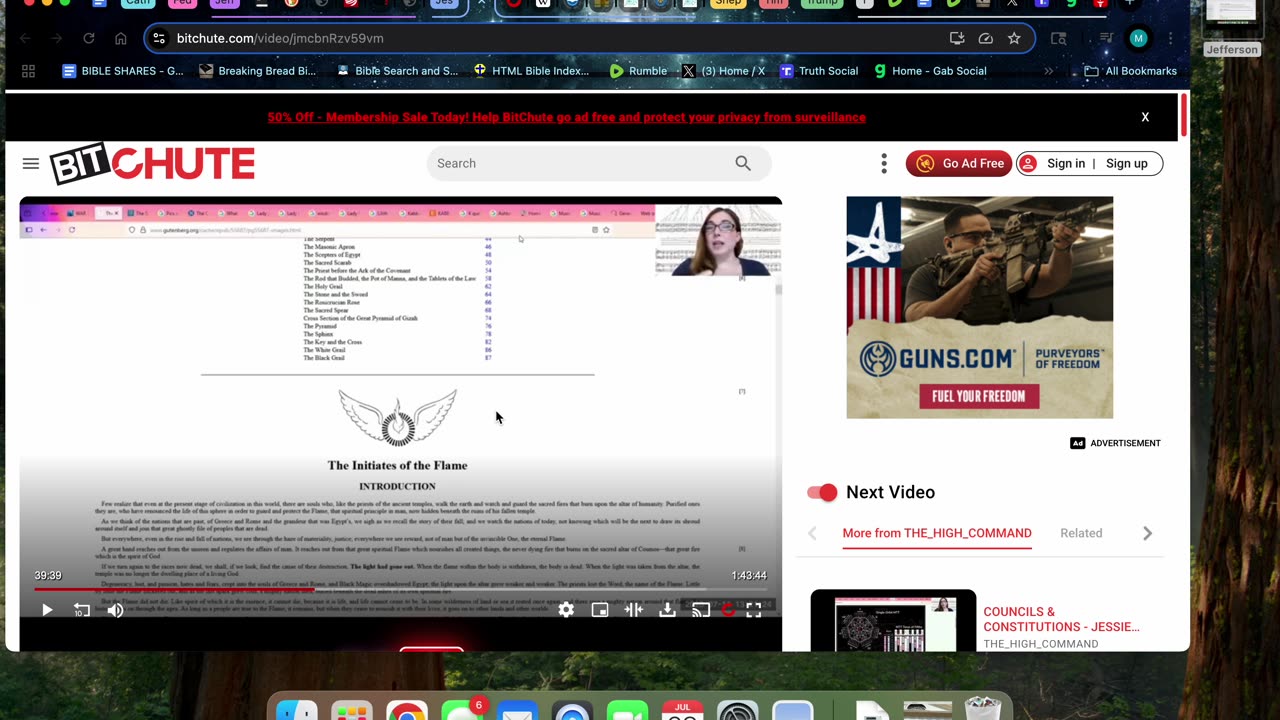Click Go Ad Free button
Screen dimensions: 1280x720
click(959, 163)
